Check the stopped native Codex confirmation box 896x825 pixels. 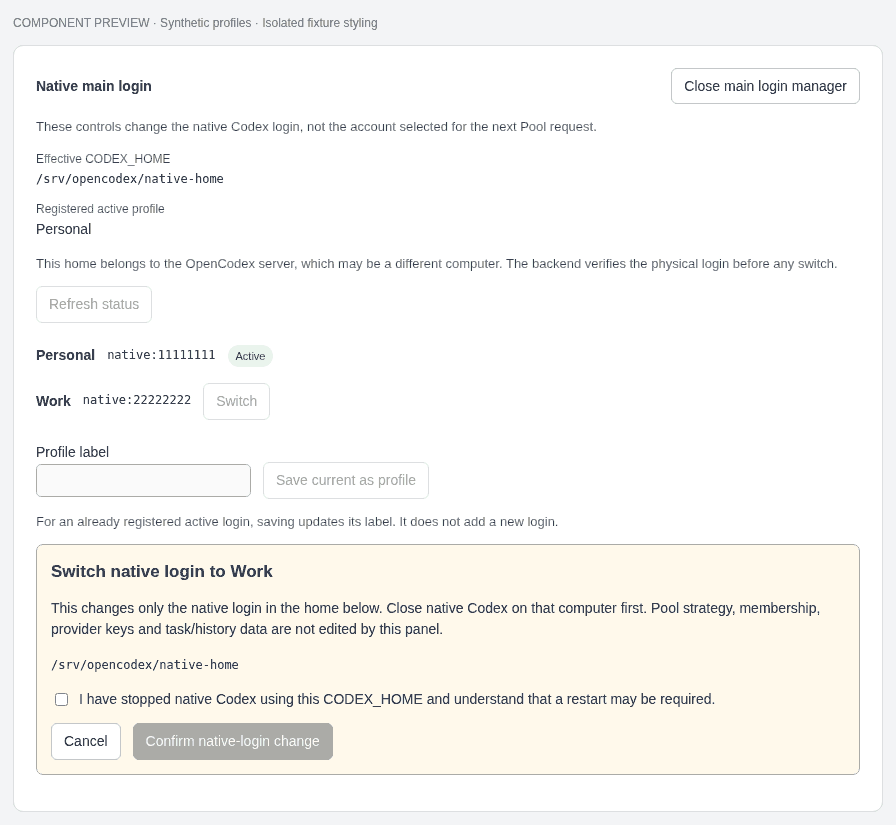tap(62, 699)
